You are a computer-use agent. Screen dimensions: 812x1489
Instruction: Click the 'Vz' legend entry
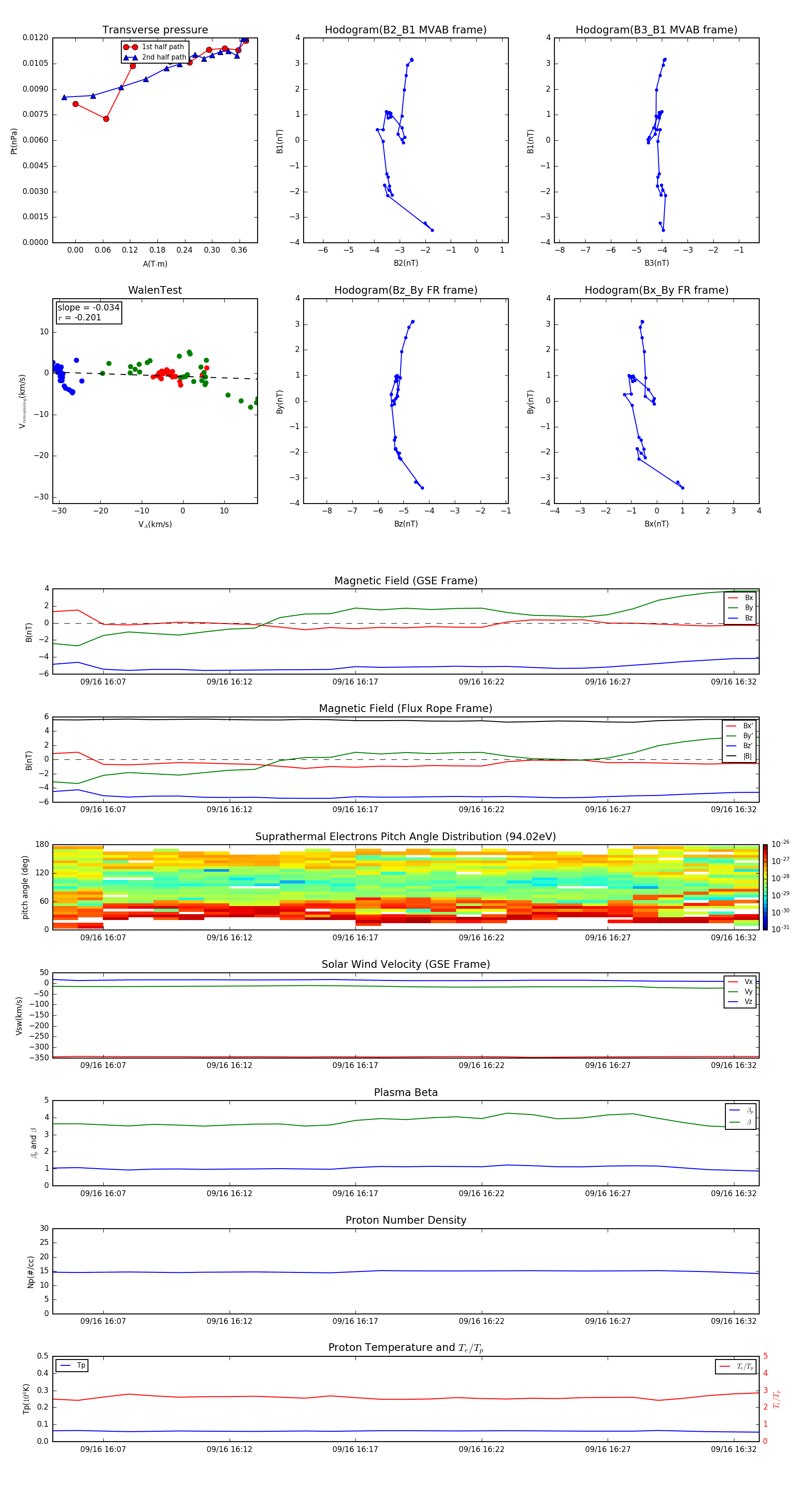[x=740, y=1002]
